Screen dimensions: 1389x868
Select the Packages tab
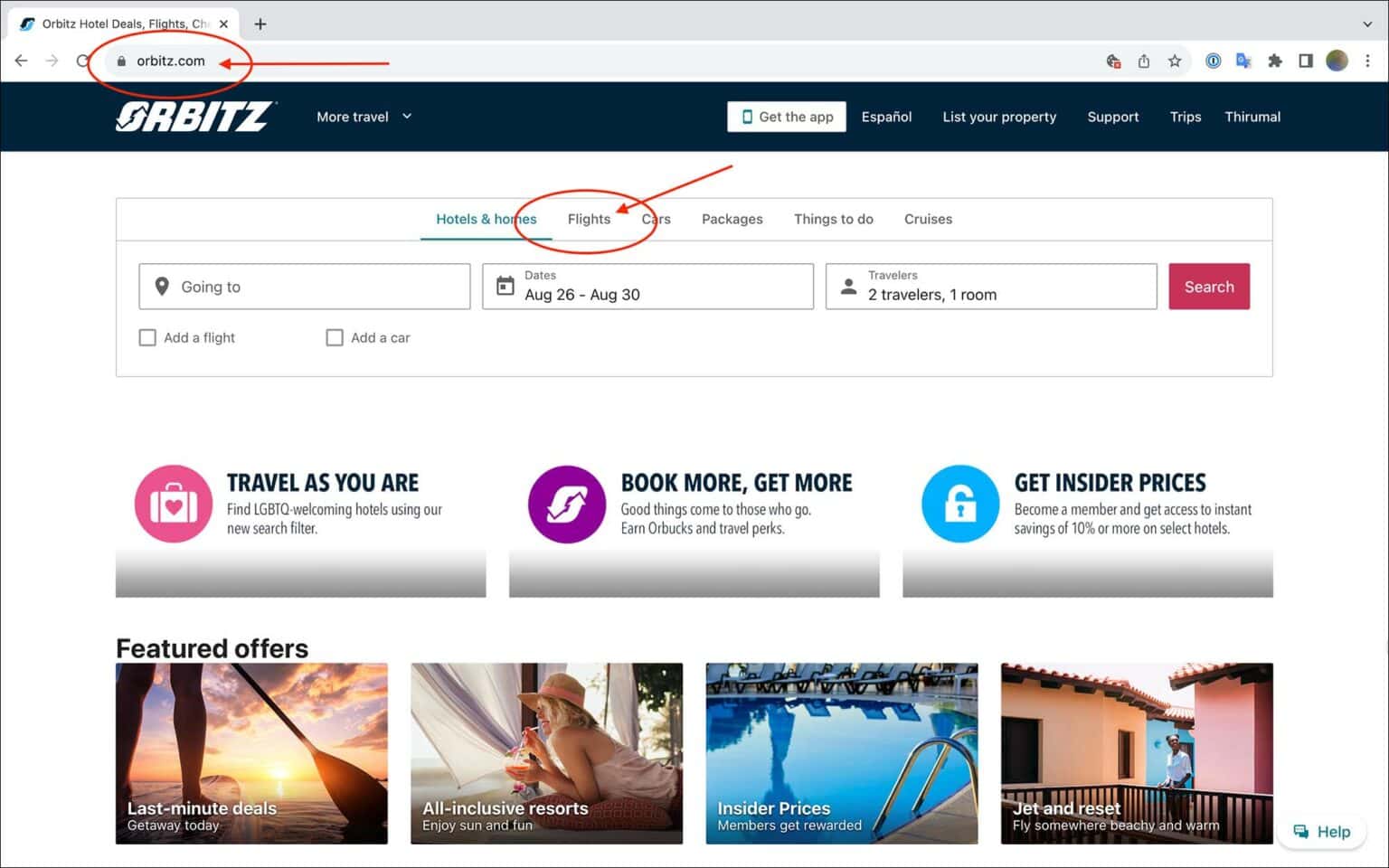732,219
